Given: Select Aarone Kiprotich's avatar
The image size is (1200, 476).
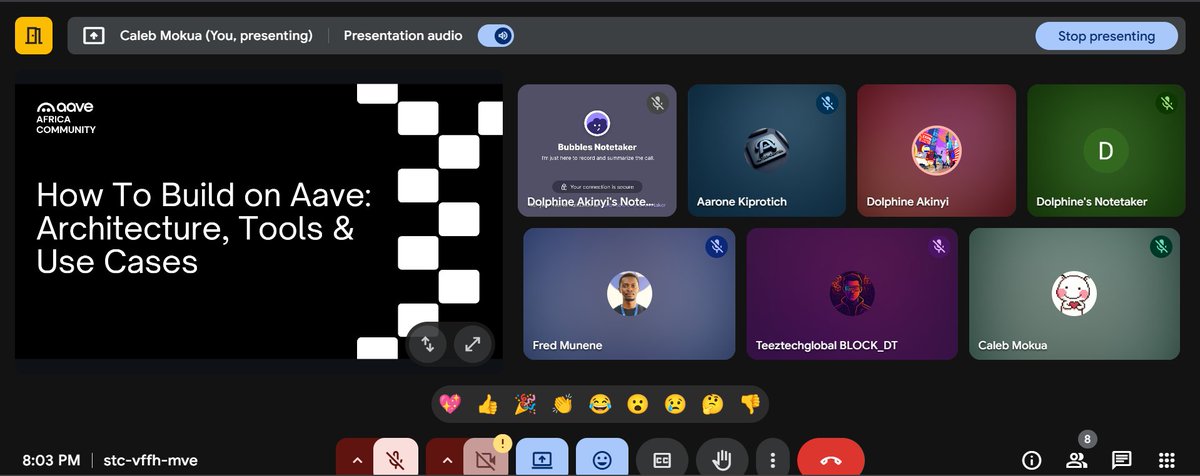Looking at the screenshot, I should [767, 151].
